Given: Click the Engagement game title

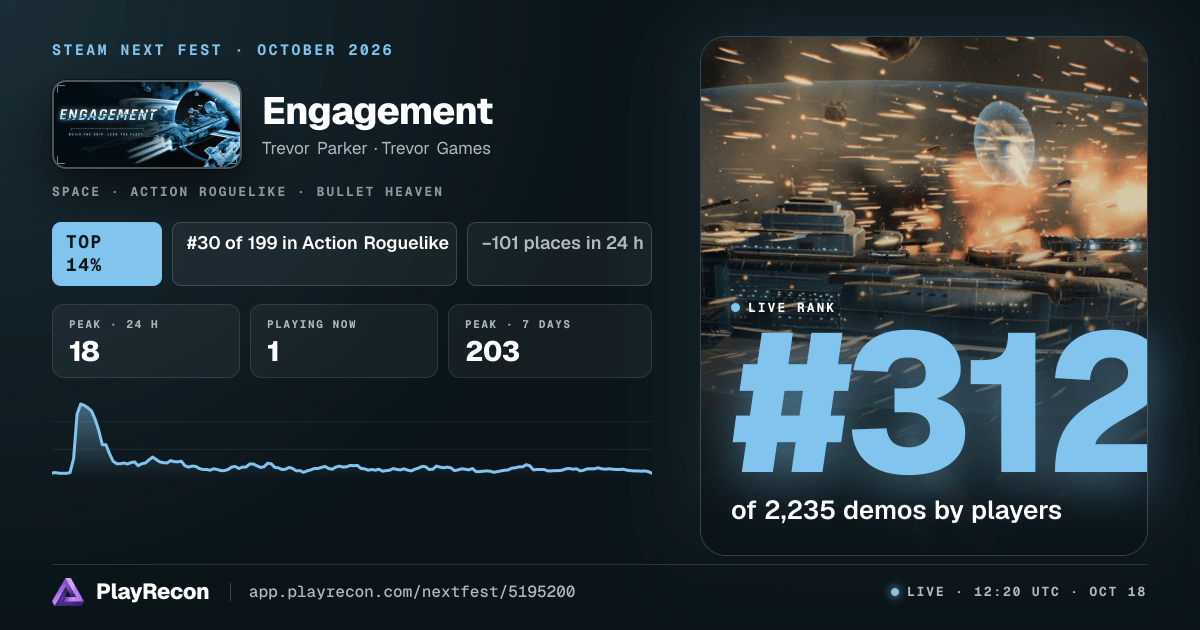Looking at the screenshot, I should click(x=378, y=111).
